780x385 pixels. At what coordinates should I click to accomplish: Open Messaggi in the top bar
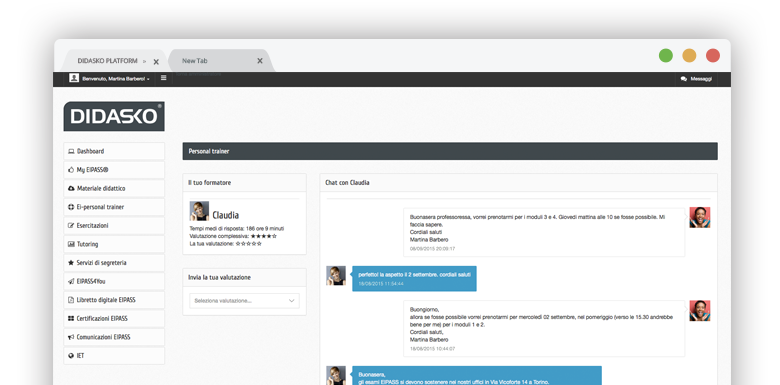pos(696,79)
